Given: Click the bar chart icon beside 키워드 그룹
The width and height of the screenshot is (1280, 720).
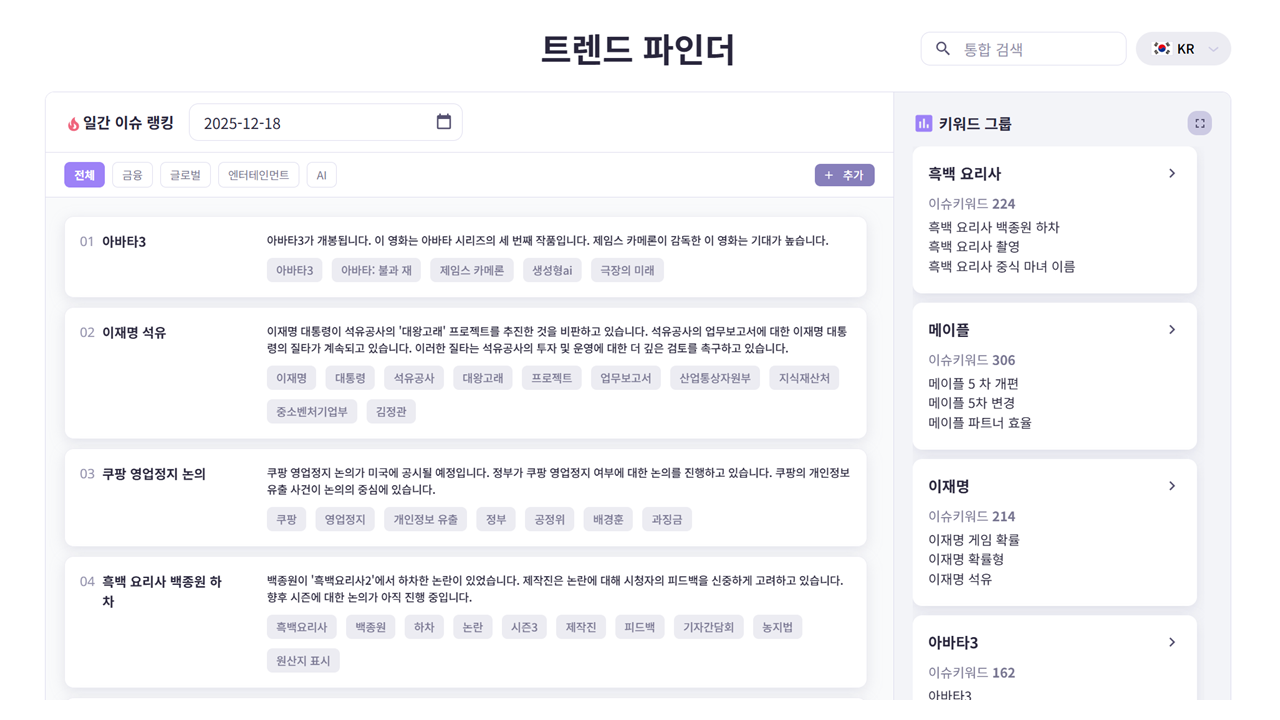Looking at the screenshot, I should click(923, 123).
